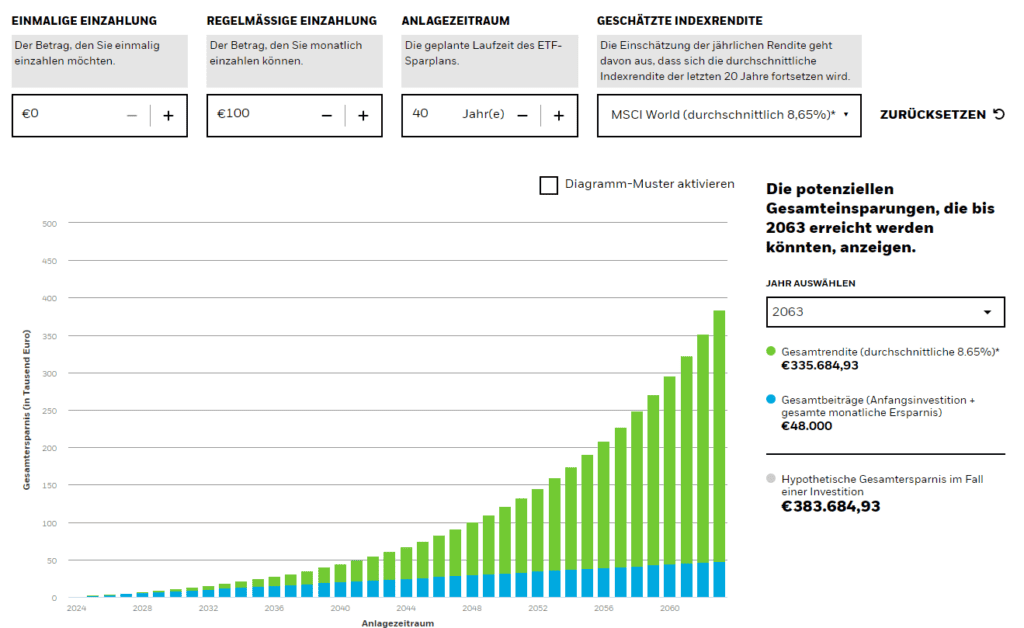Click gray Hypothetische Gesamtersparnis legend dot
Image resolution: width=1024 pixels, height=628 pixels.
pyautogui.click(x=771, y=480)
